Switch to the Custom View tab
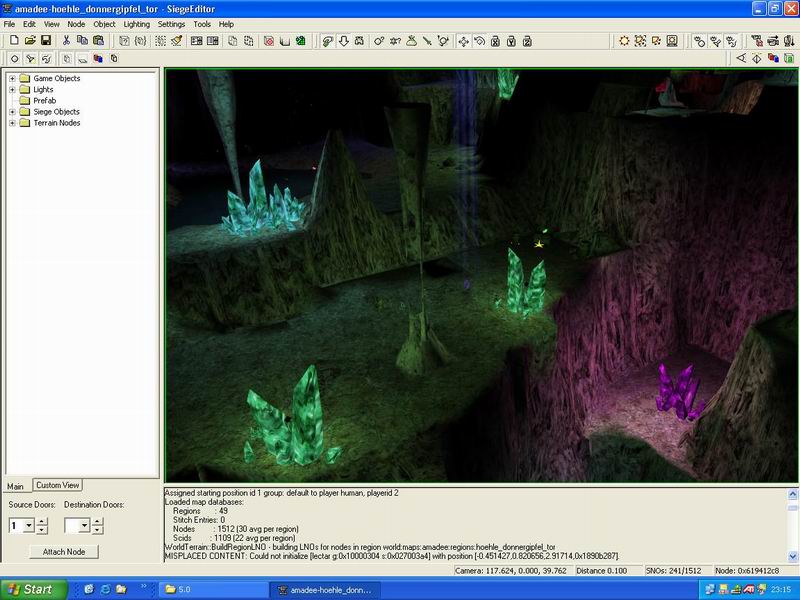Viewport: 800px width, 600px height. pyautogui.click(x=57, y=485)
